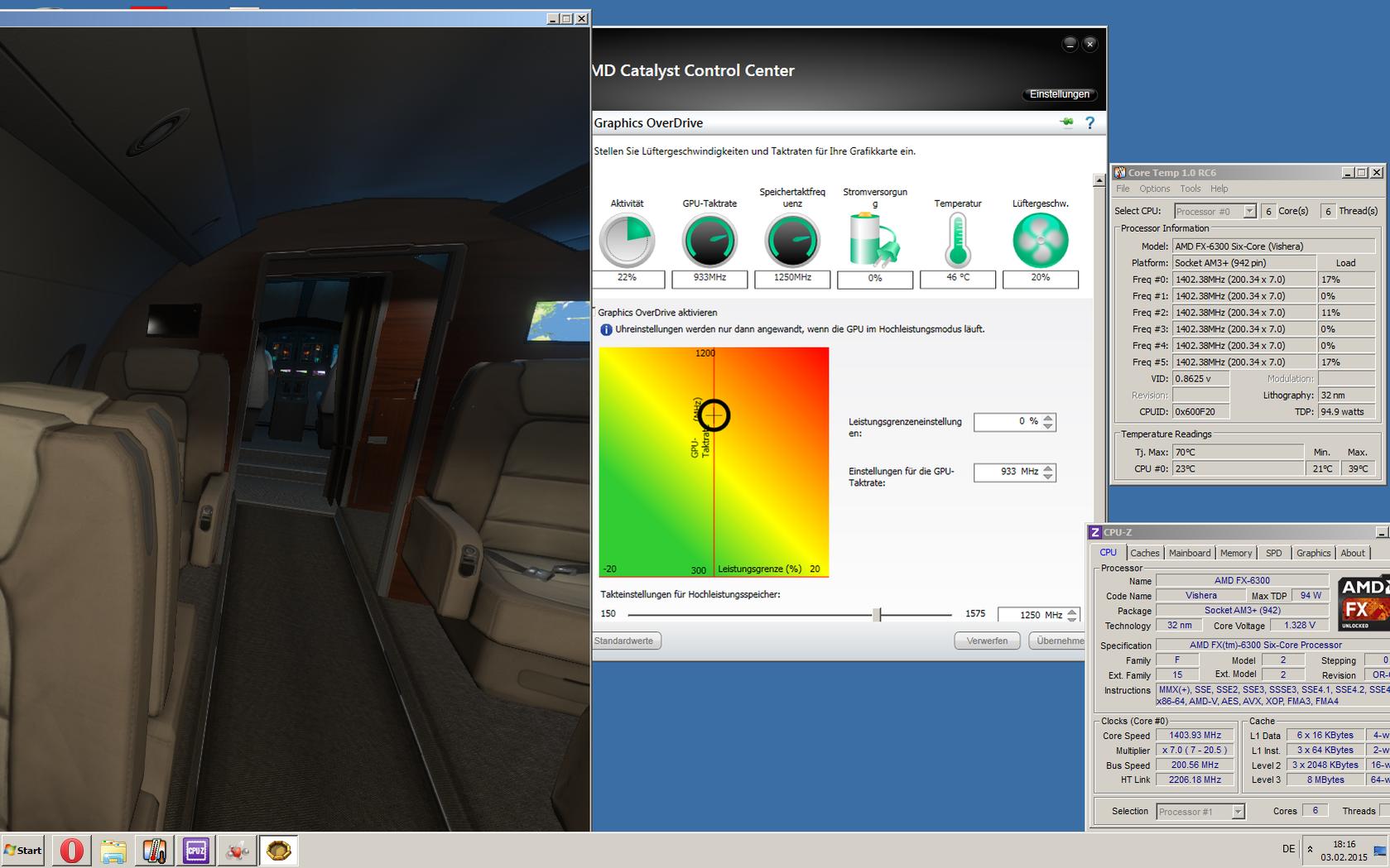The width and height of the screenshot is (1390, 868).
Task: Click the network tray icon
Action: click(1379, 850)
